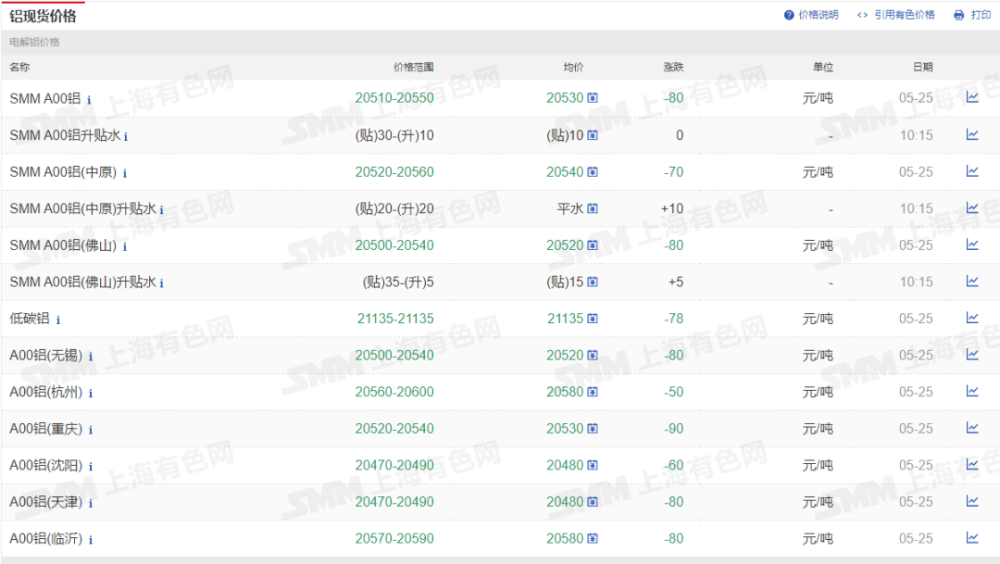Screen dimensions: 1000x564
Task: Click calendar icon beside A00铝(重庆) average
Action: (x=592, y=428)
